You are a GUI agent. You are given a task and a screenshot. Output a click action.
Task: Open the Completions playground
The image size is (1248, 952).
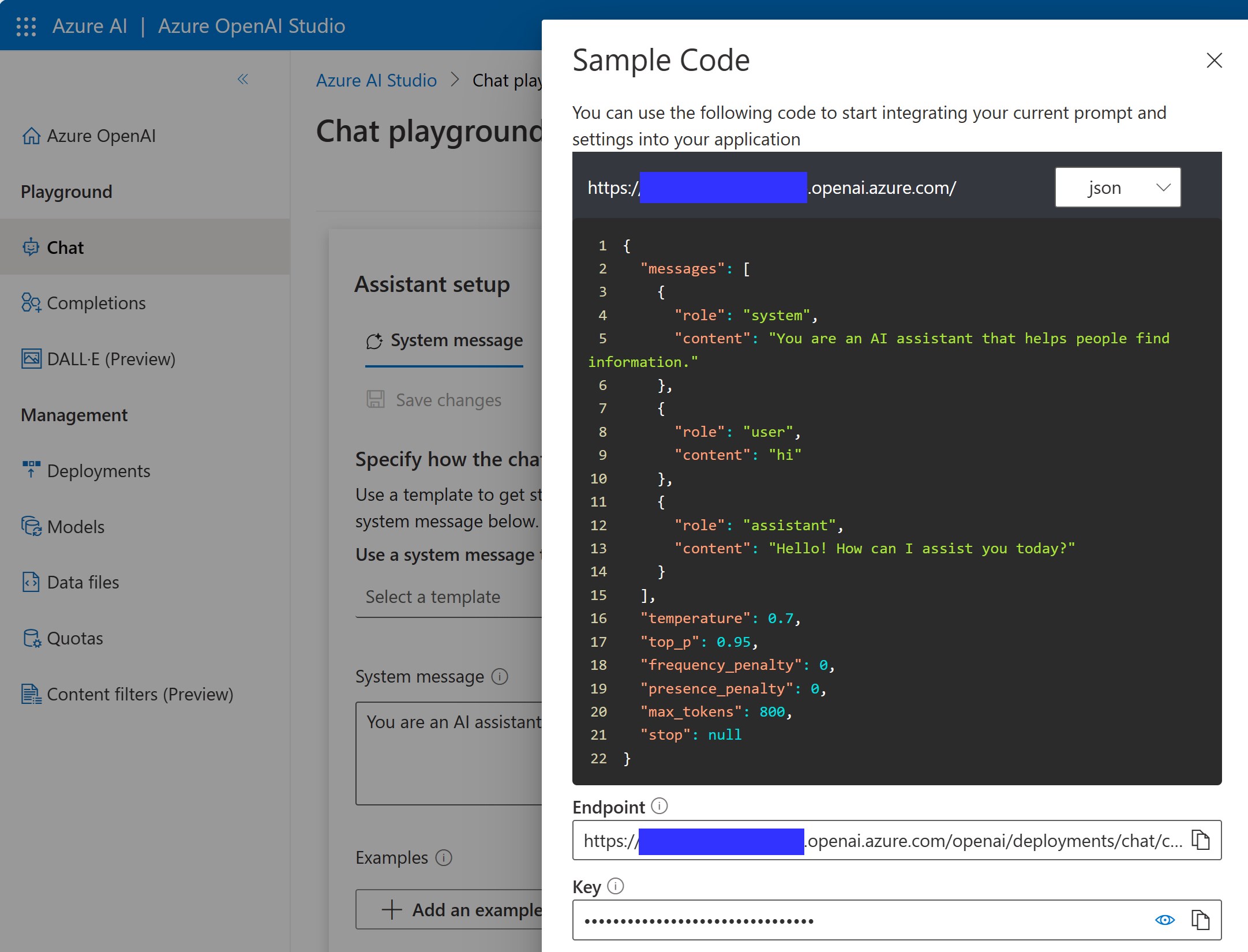pyautogui.click(x=96, y=303)
